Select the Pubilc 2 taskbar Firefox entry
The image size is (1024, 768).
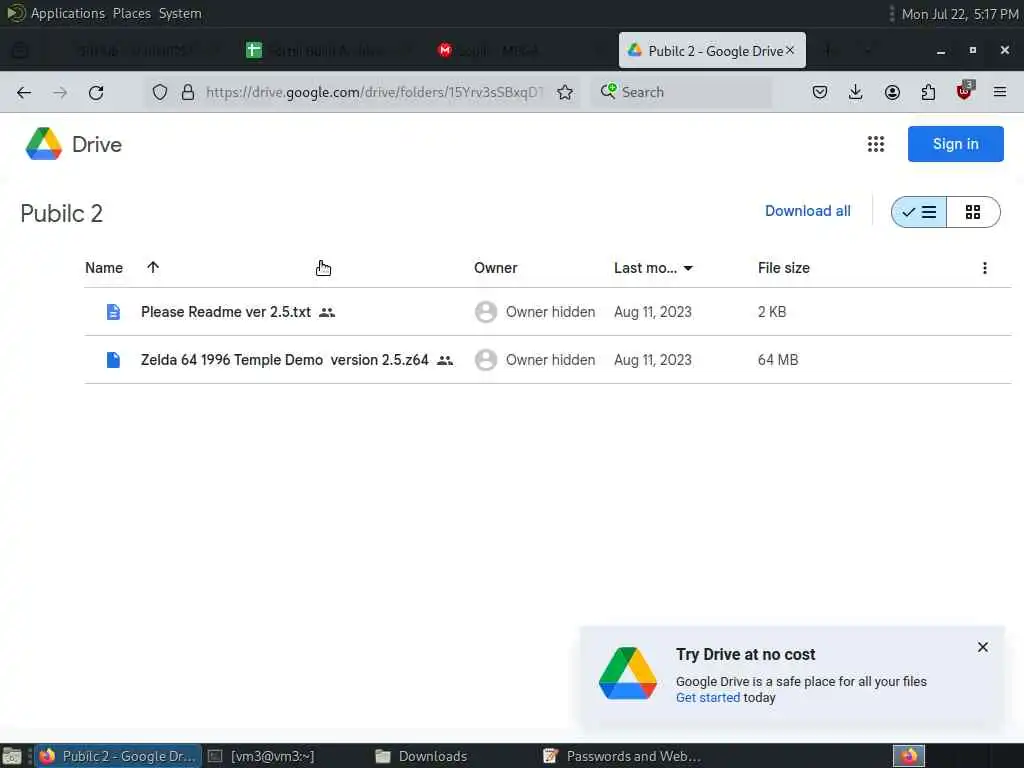118,756
